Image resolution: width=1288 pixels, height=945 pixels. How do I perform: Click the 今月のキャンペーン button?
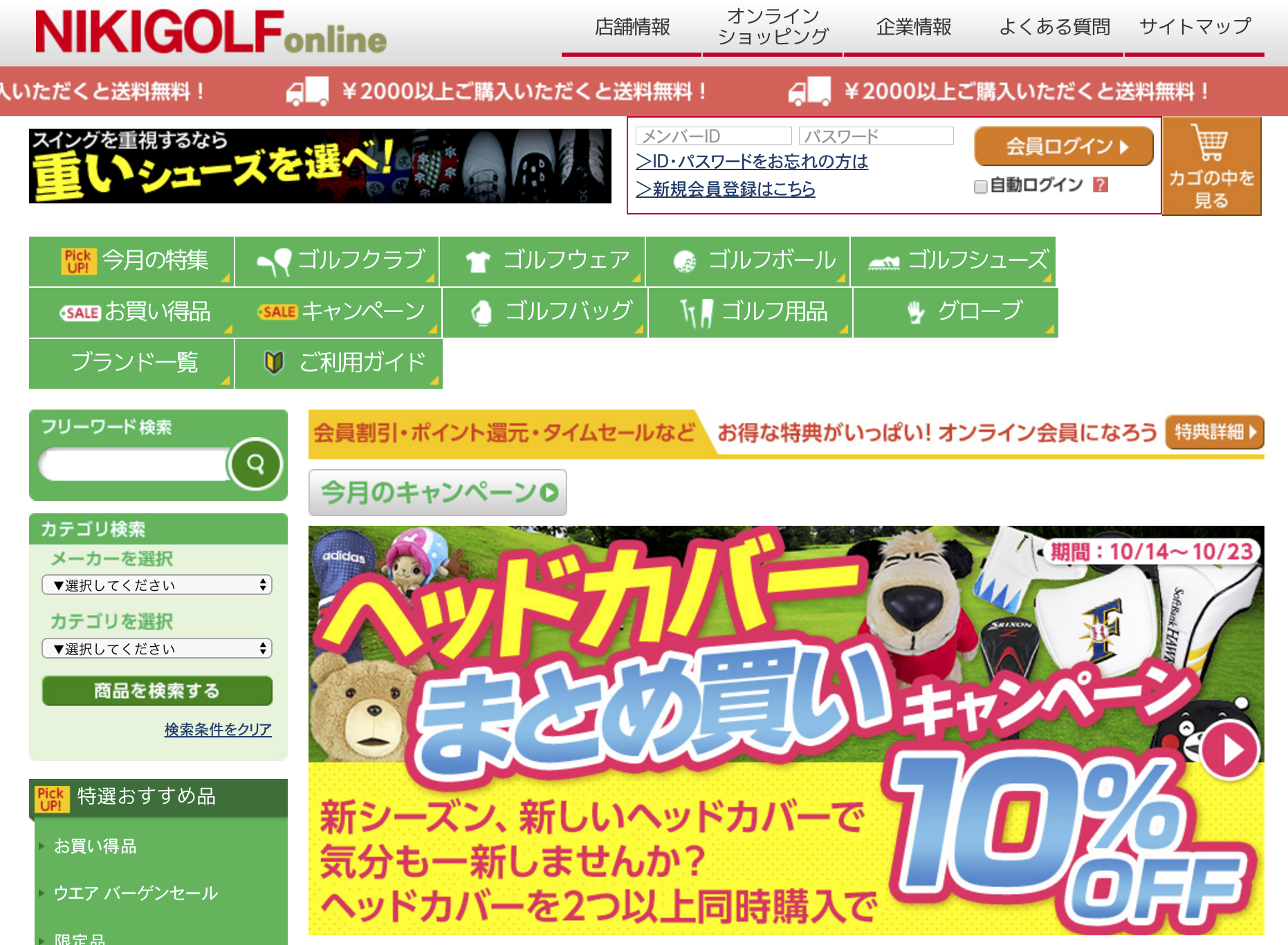[438, 493]
